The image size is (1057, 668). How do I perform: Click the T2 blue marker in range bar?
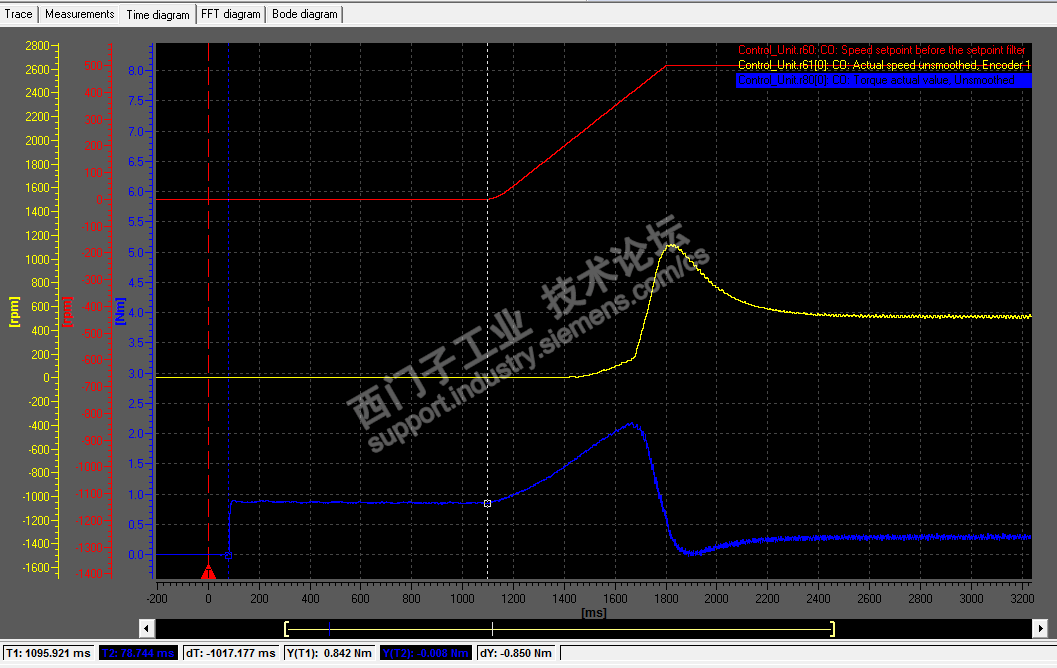[x=329, y=629]
